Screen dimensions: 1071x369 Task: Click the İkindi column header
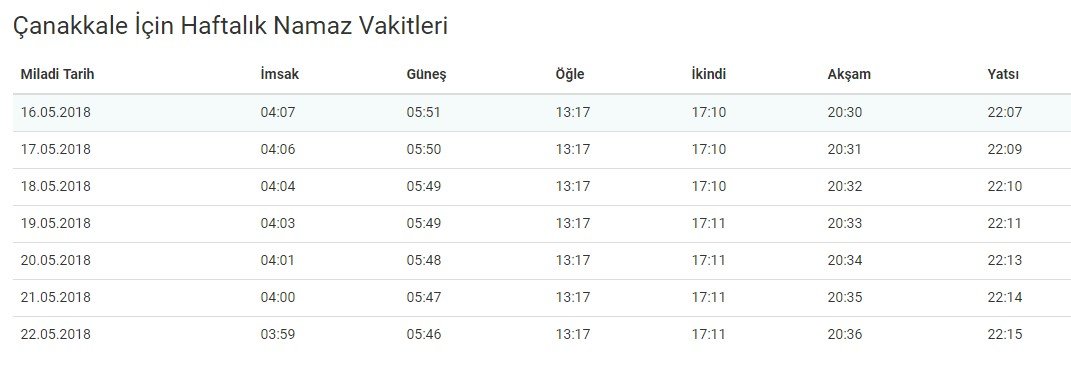708,74
